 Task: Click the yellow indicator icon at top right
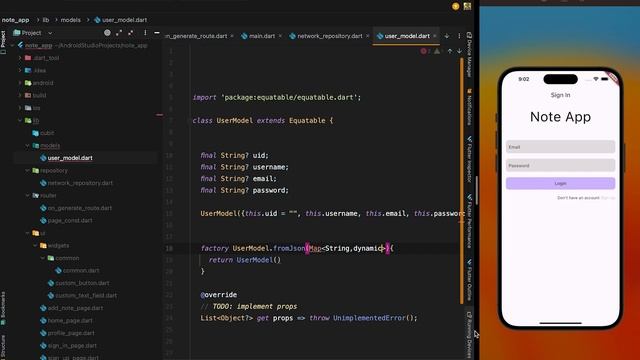coord(456,6)
